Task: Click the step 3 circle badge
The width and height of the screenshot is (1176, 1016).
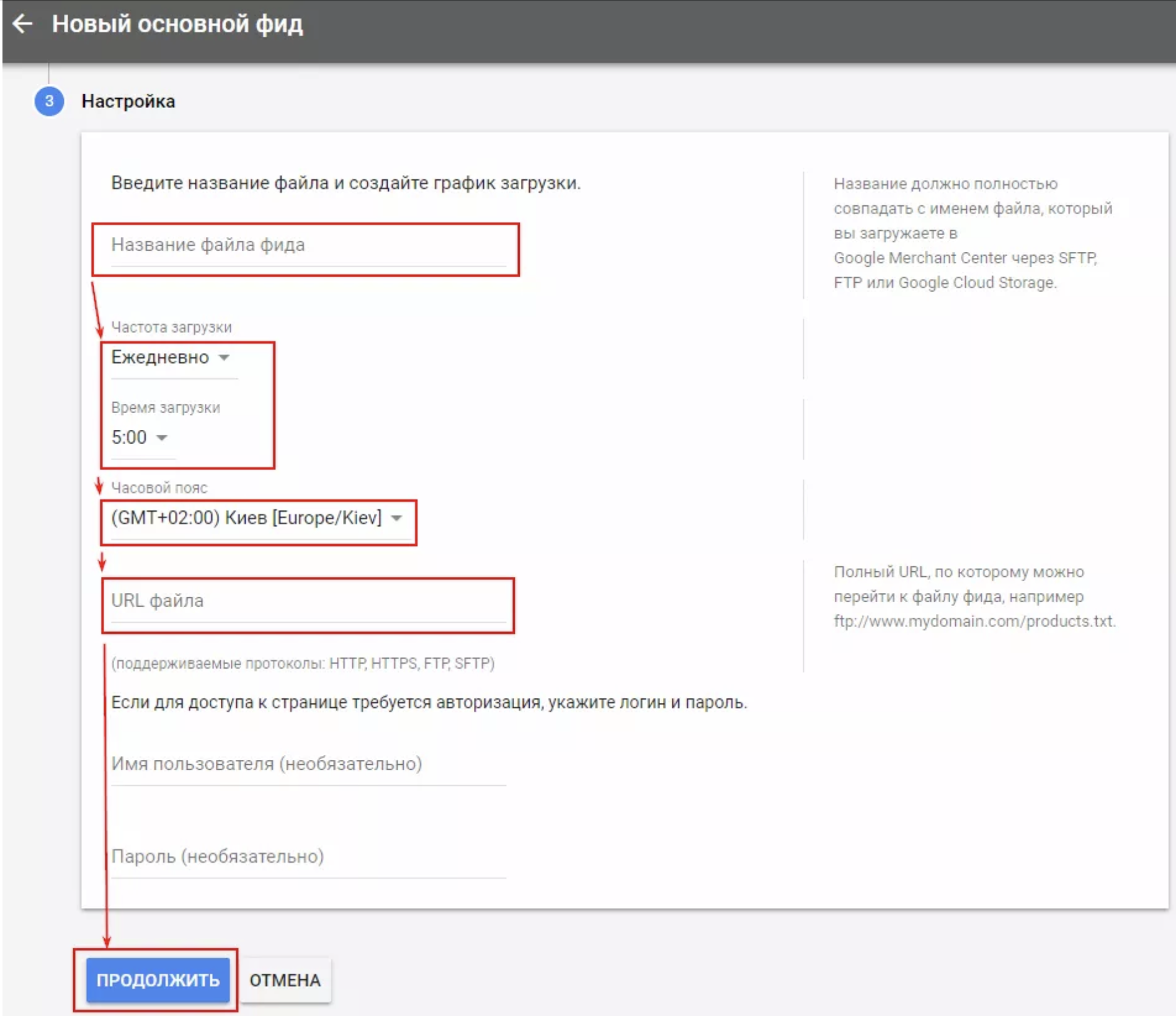Action: point(49,101)
